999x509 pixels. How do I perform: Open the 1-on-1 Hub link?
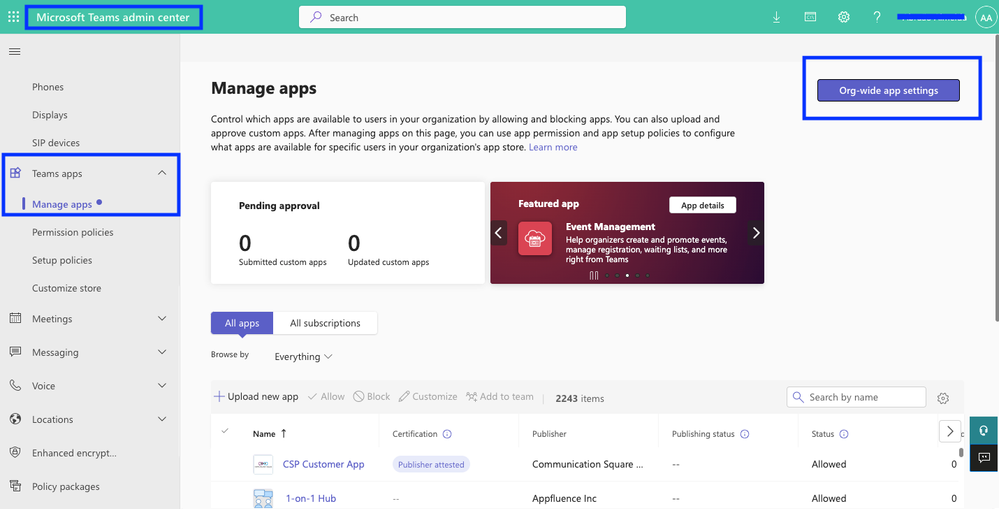pos(311,498)
